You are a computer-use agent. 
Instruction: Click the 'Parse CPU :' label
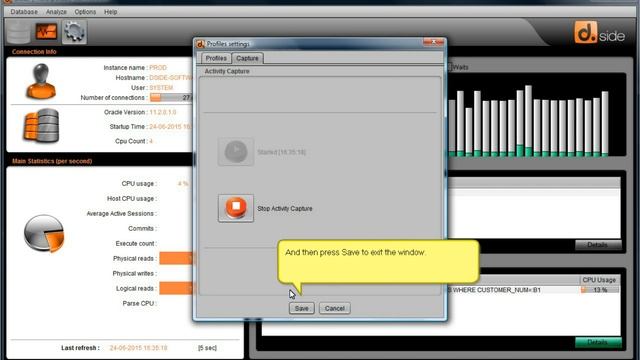coord(140,304)
